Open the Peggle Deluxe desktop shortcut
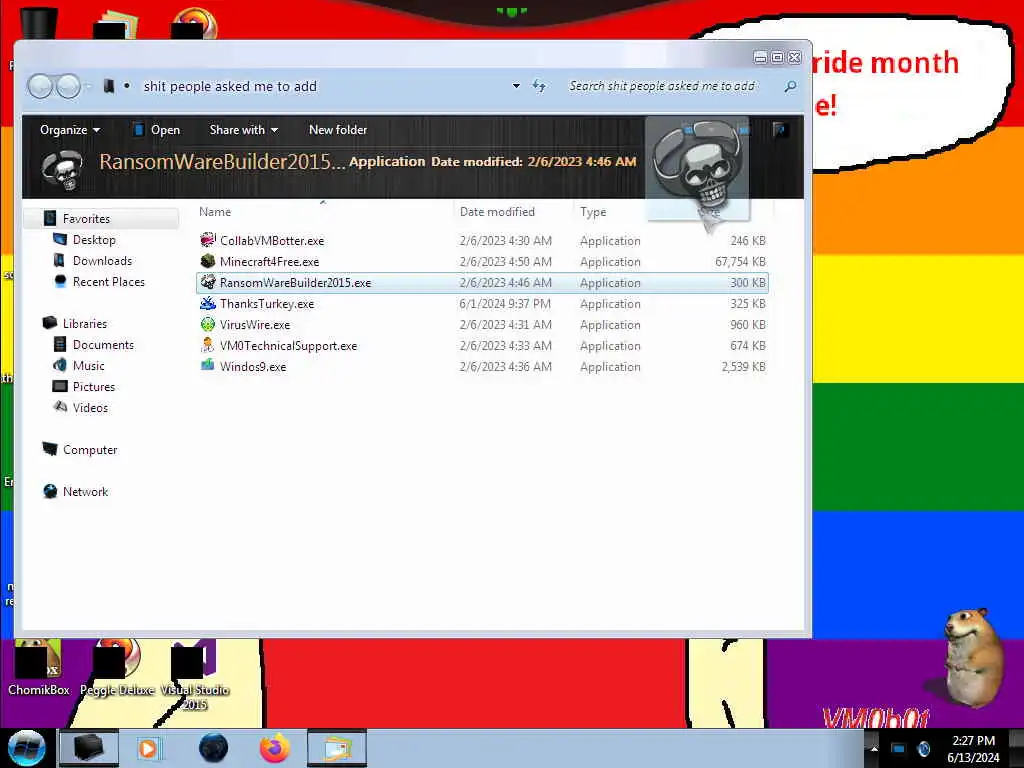The height and width of the screenshot is (768, 1024). [117, 667]
